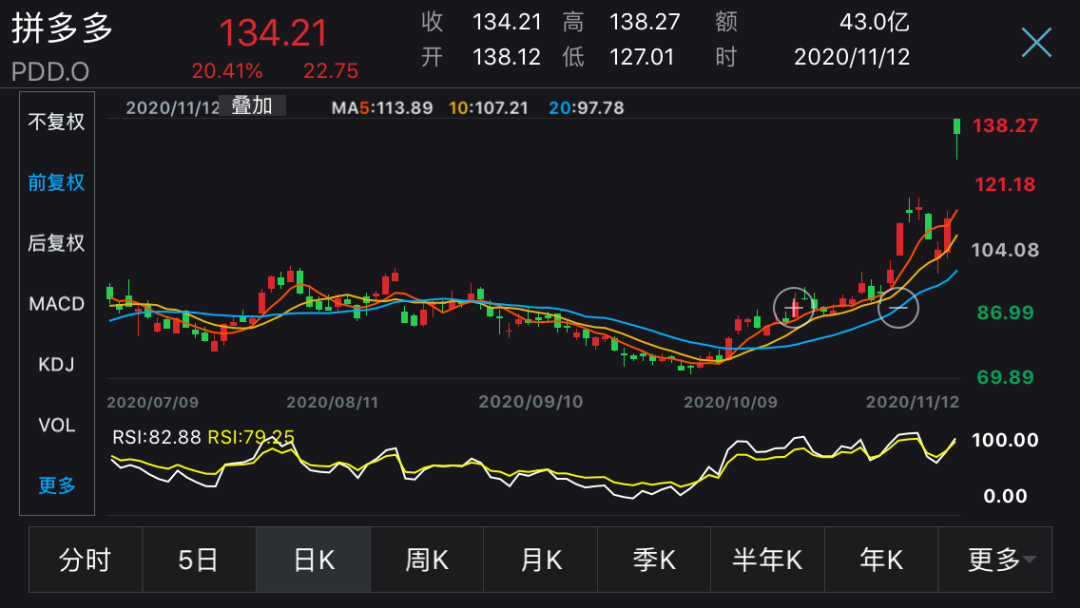This screenshot has height=608, width=1080.
Task: Click the high price 138.27 in header
Action: (645, 22)
